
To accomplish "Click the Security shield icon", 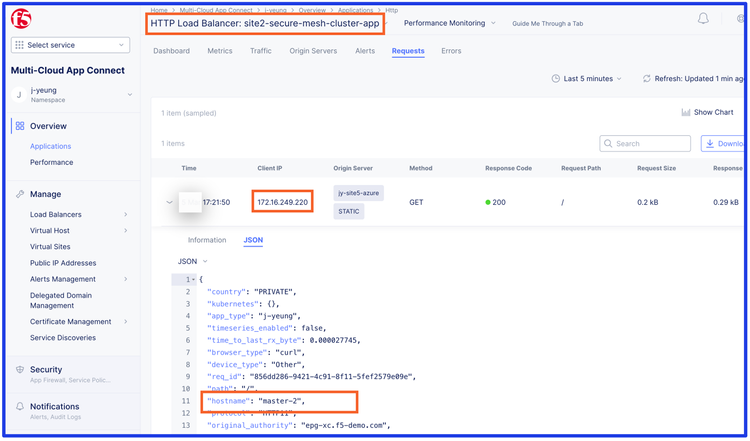I will tap(20, 369).
